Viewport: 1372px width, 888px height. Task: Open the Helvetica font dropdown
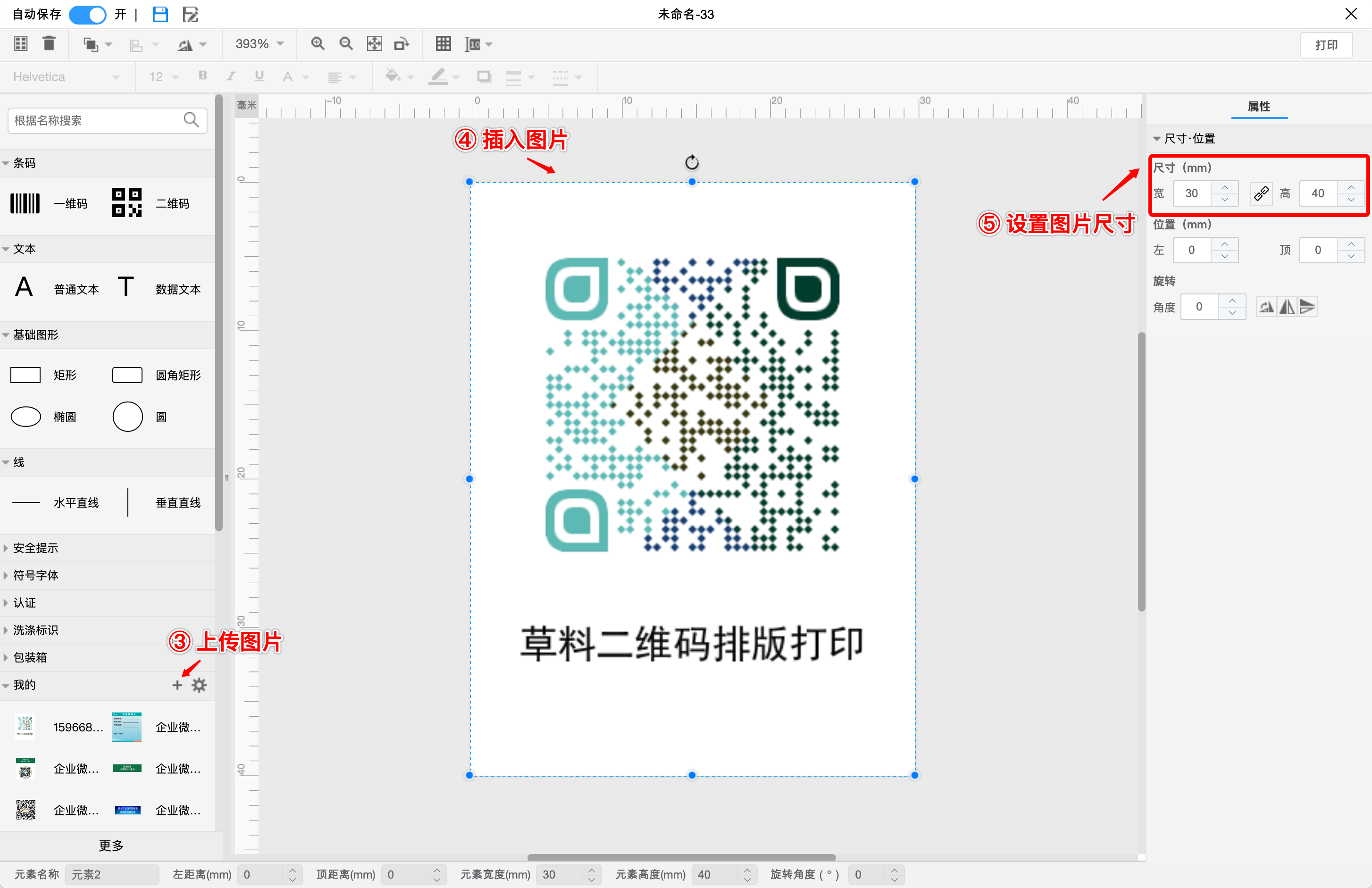click(x=66, y=77)
